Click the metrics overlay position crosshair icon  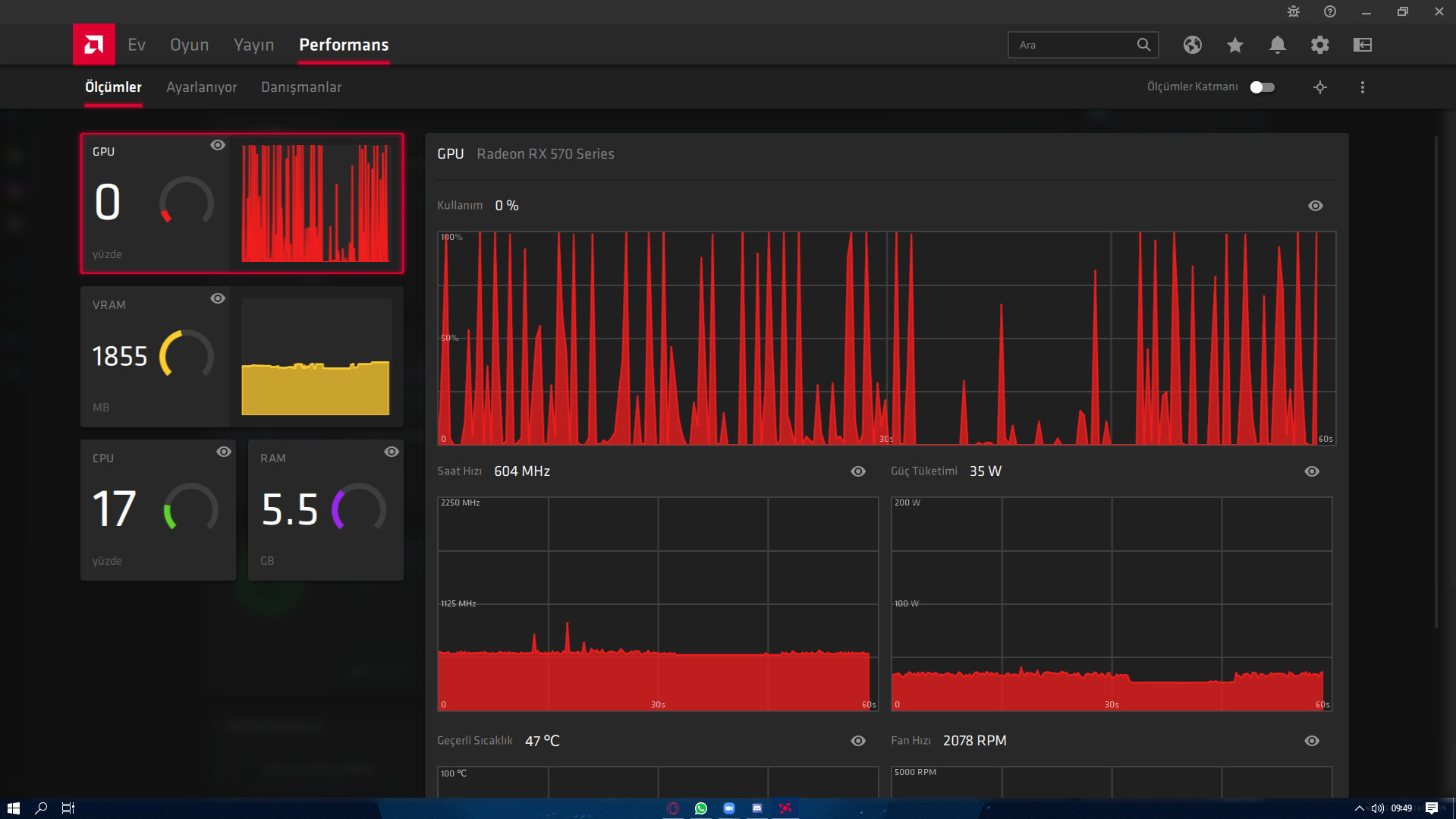pyautogui.click(x=1320, y=87)
